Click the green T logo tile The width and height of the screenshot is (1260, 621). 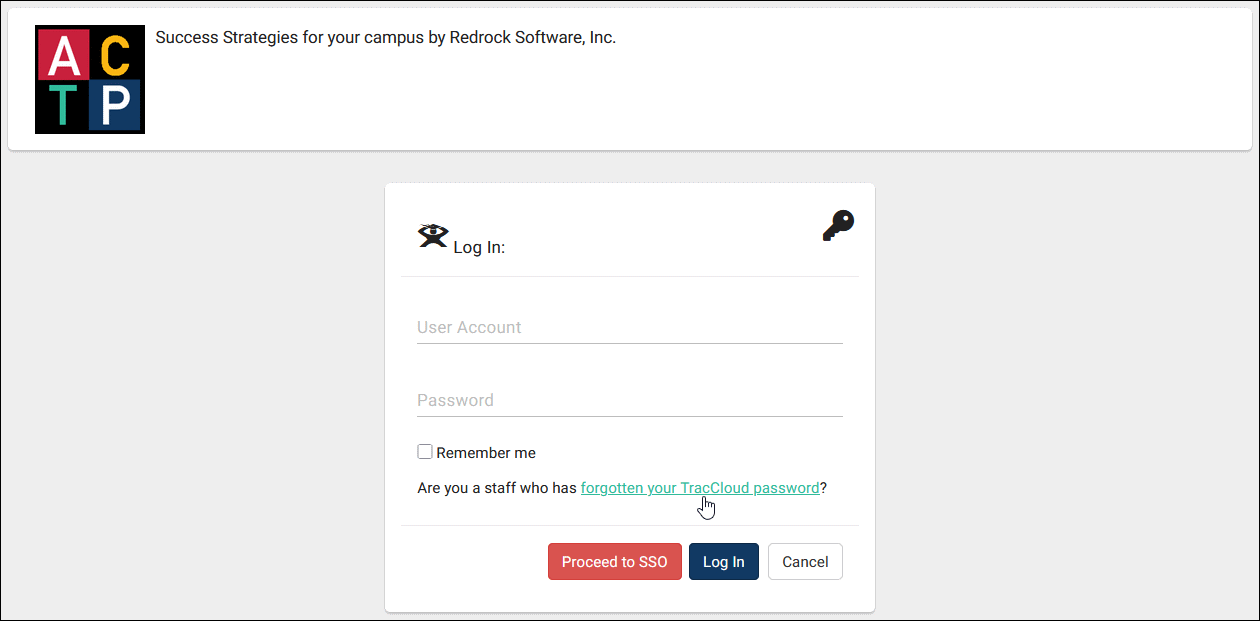[63, 106]
